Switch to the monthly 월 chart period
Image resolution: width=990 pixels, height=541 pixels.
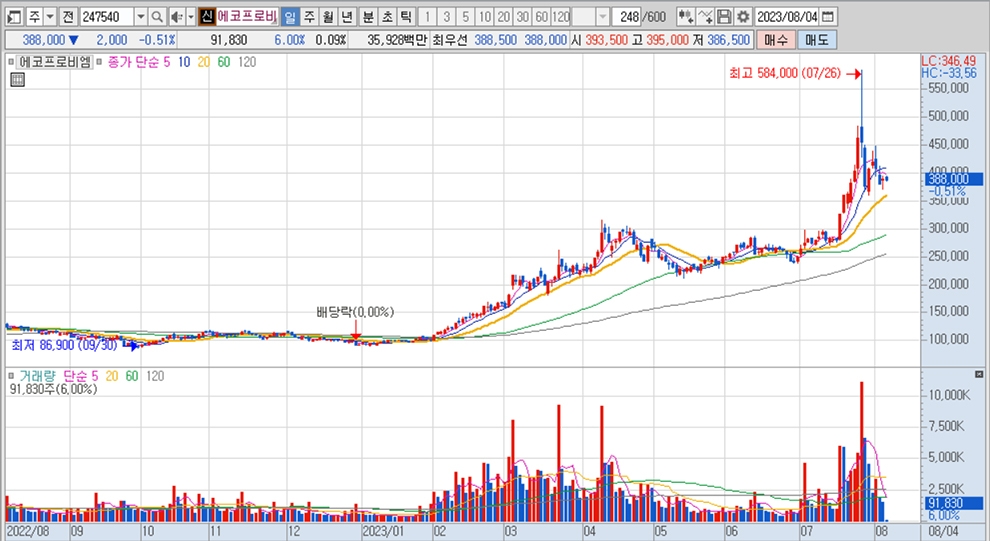[x=328, y=16]
